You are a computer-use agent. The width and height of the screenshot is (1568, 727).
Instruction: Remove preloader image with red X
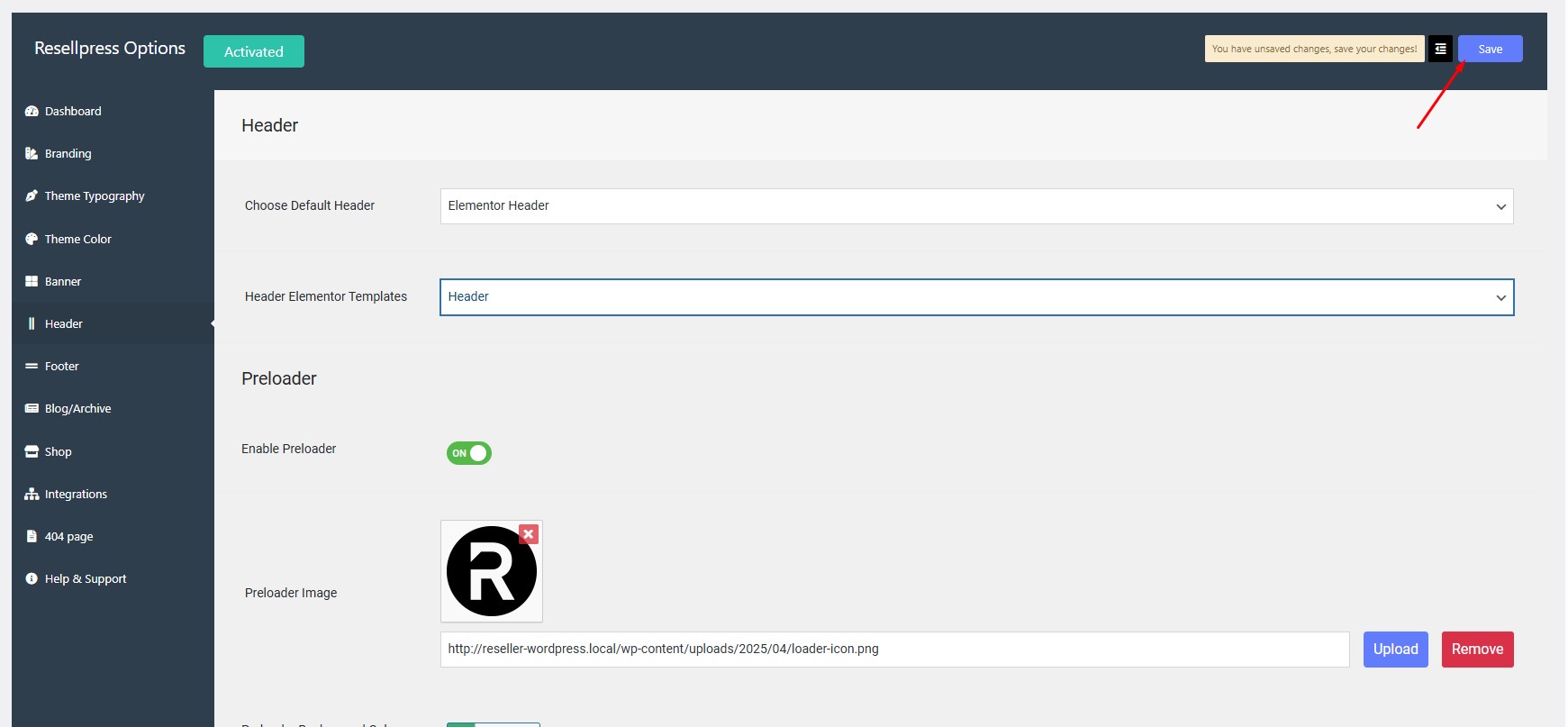pos(529,534)
